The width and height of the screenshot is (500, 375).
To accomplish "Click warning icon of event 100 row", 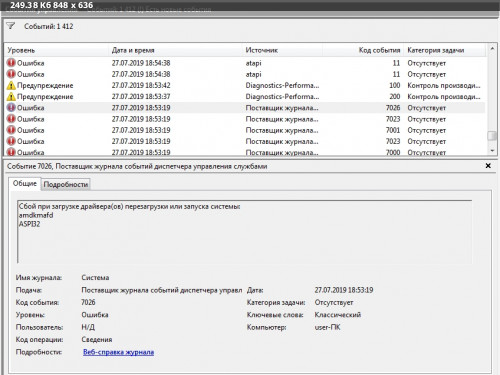I will [11, 85].
